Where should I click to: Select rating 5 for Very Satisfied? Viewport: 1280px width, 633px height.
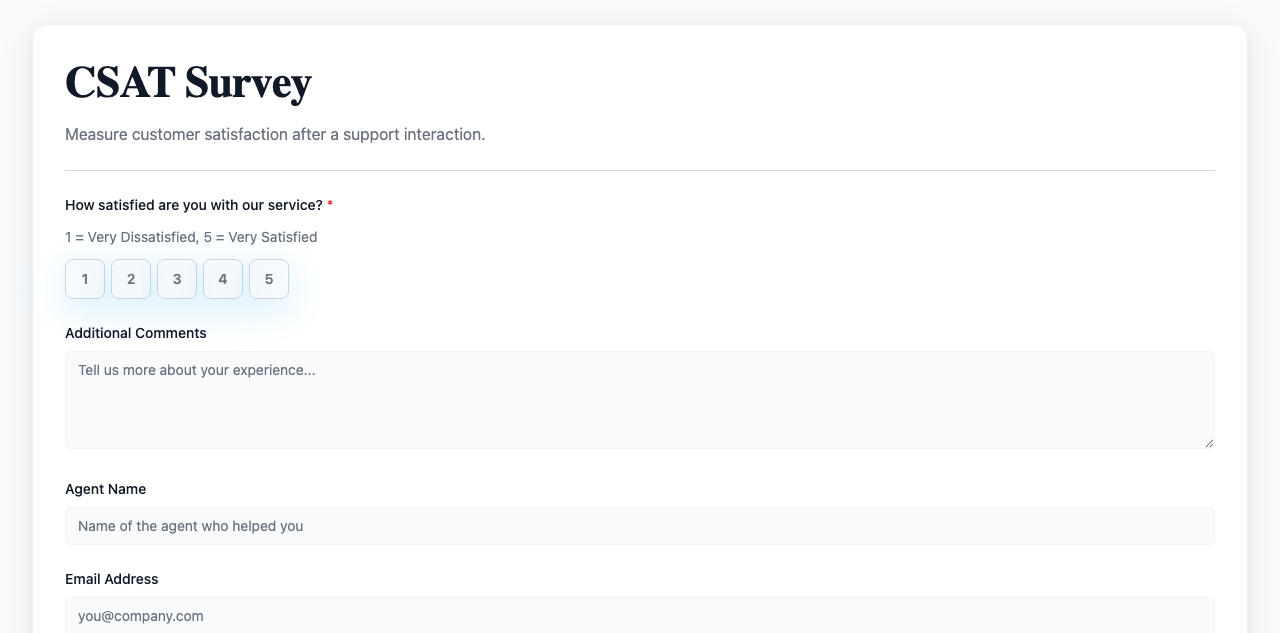coord(269,279)
